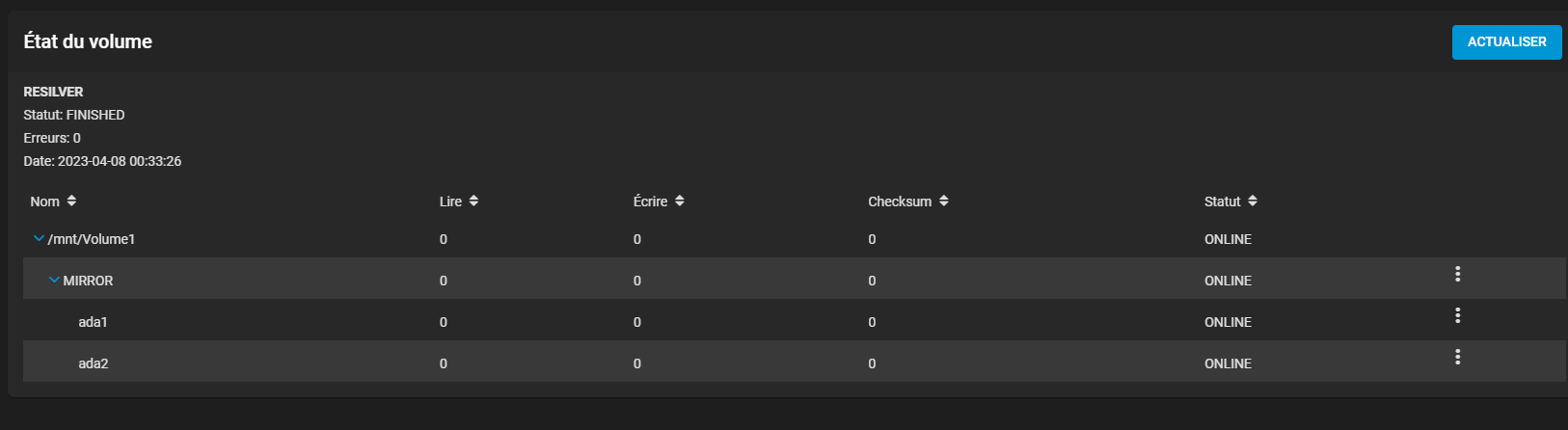1568x430 pixels.
Task: Click the État du volume title
Action: tap(88, 41)
